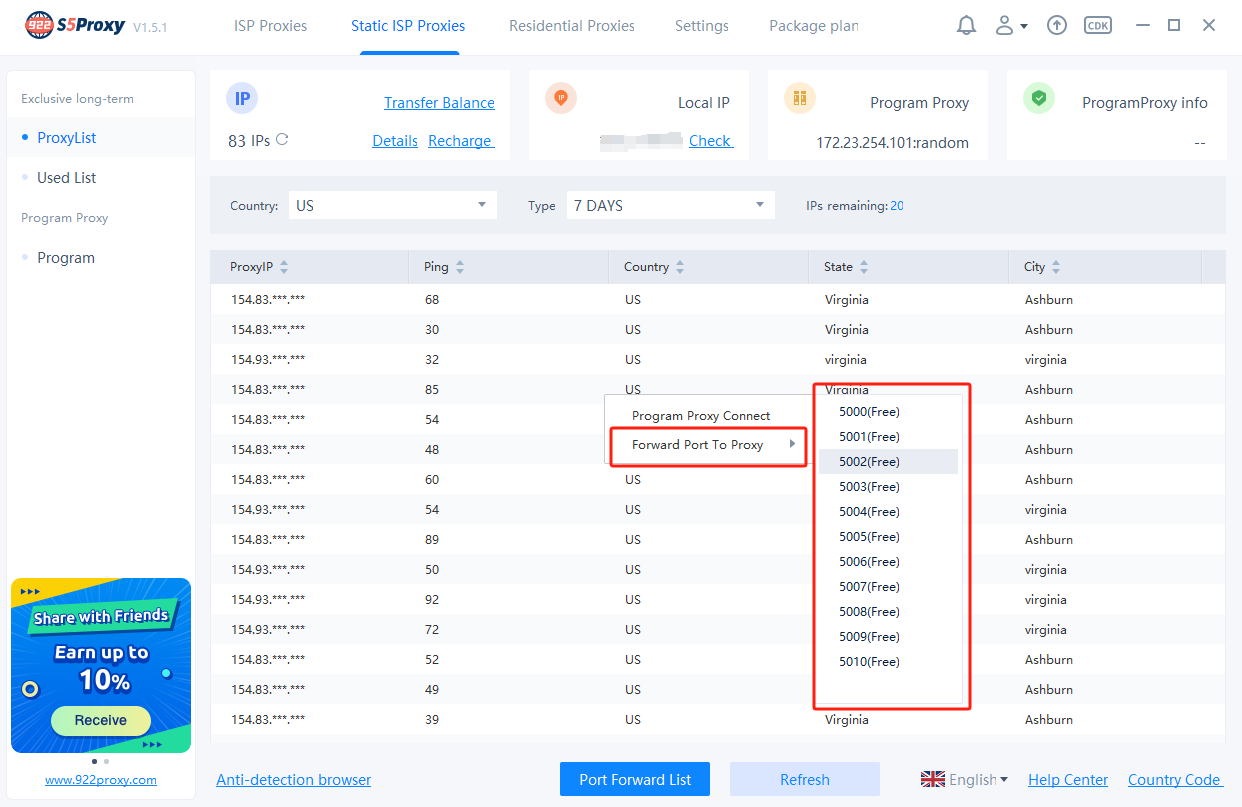Click the Port Forward List button
This screenshot has height=807, width=1242.
635,779
